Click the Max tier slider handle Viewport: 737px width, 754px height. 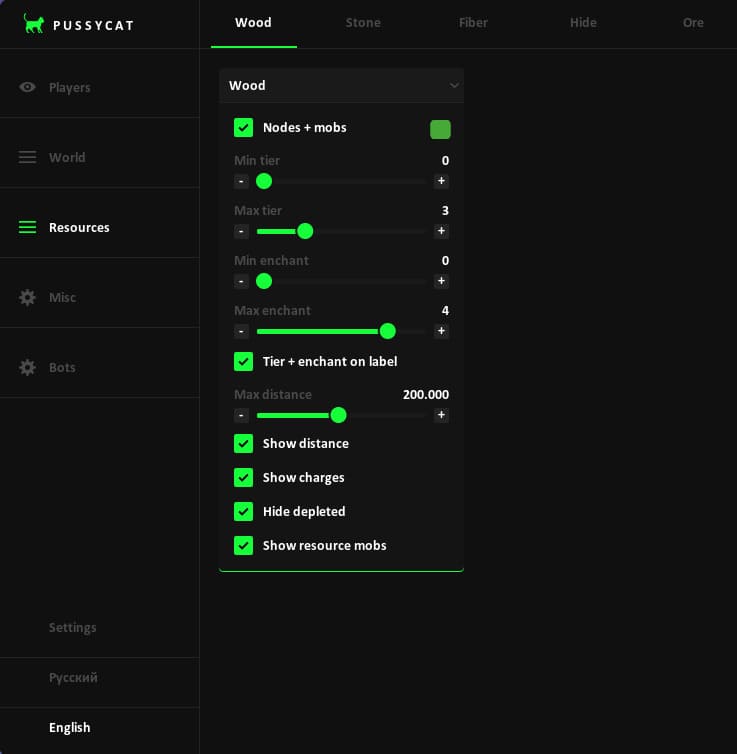tap(305, 231)
